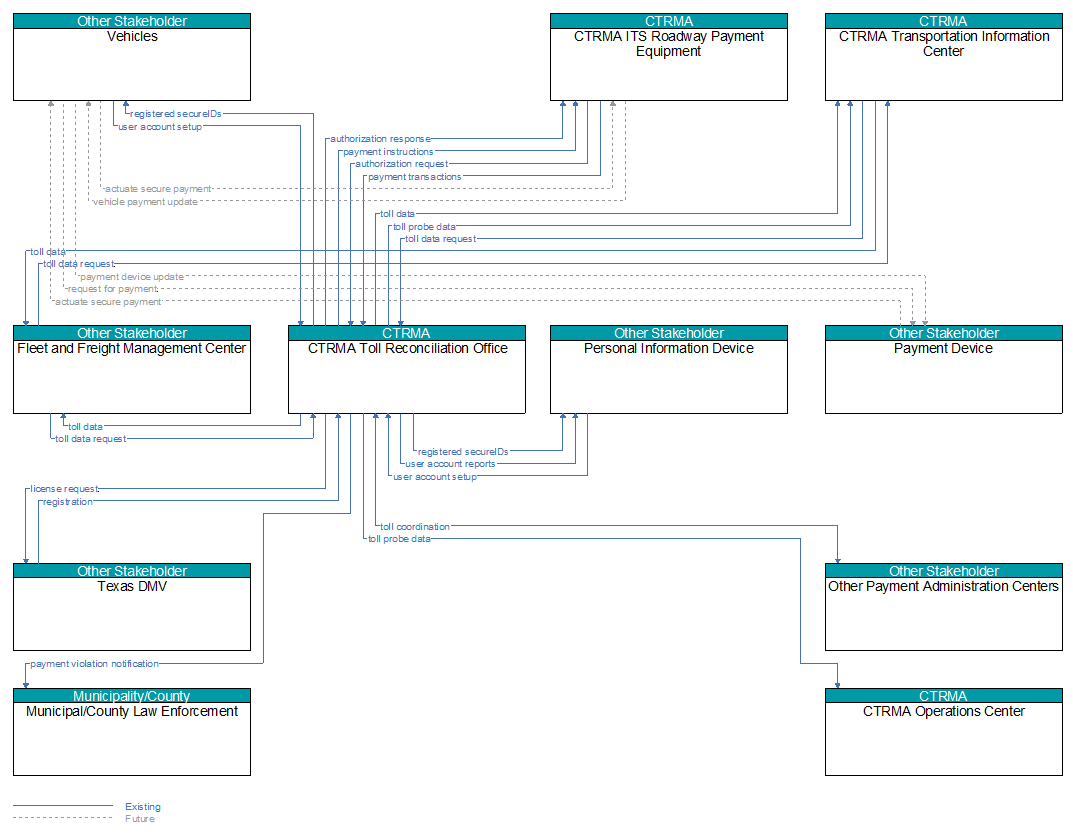This screenshot has width=1073, height=837.
Task: Select the Vehicles box
Action: coord(132,57)
